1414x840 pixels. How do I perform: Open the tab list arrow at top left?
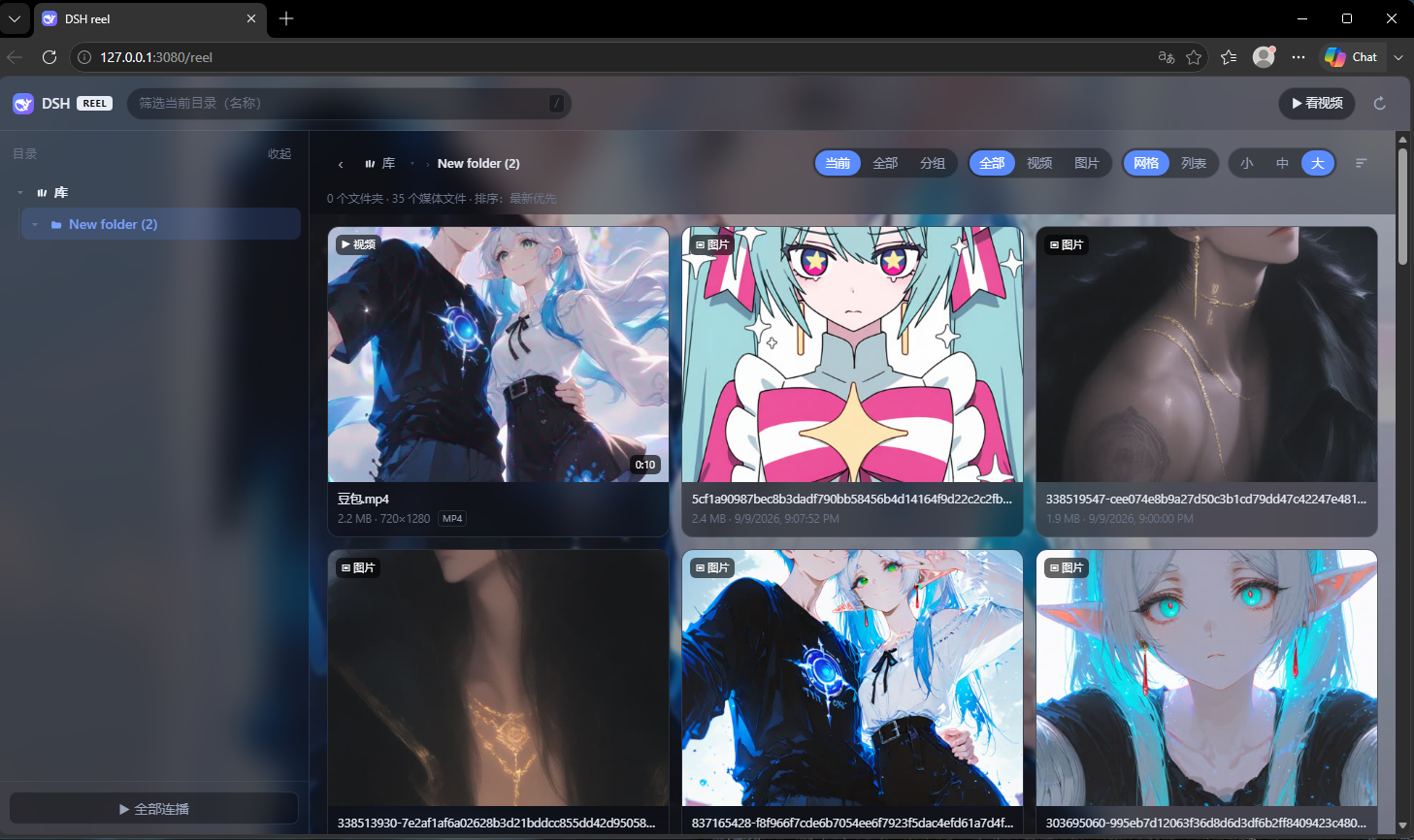(14, 18)
